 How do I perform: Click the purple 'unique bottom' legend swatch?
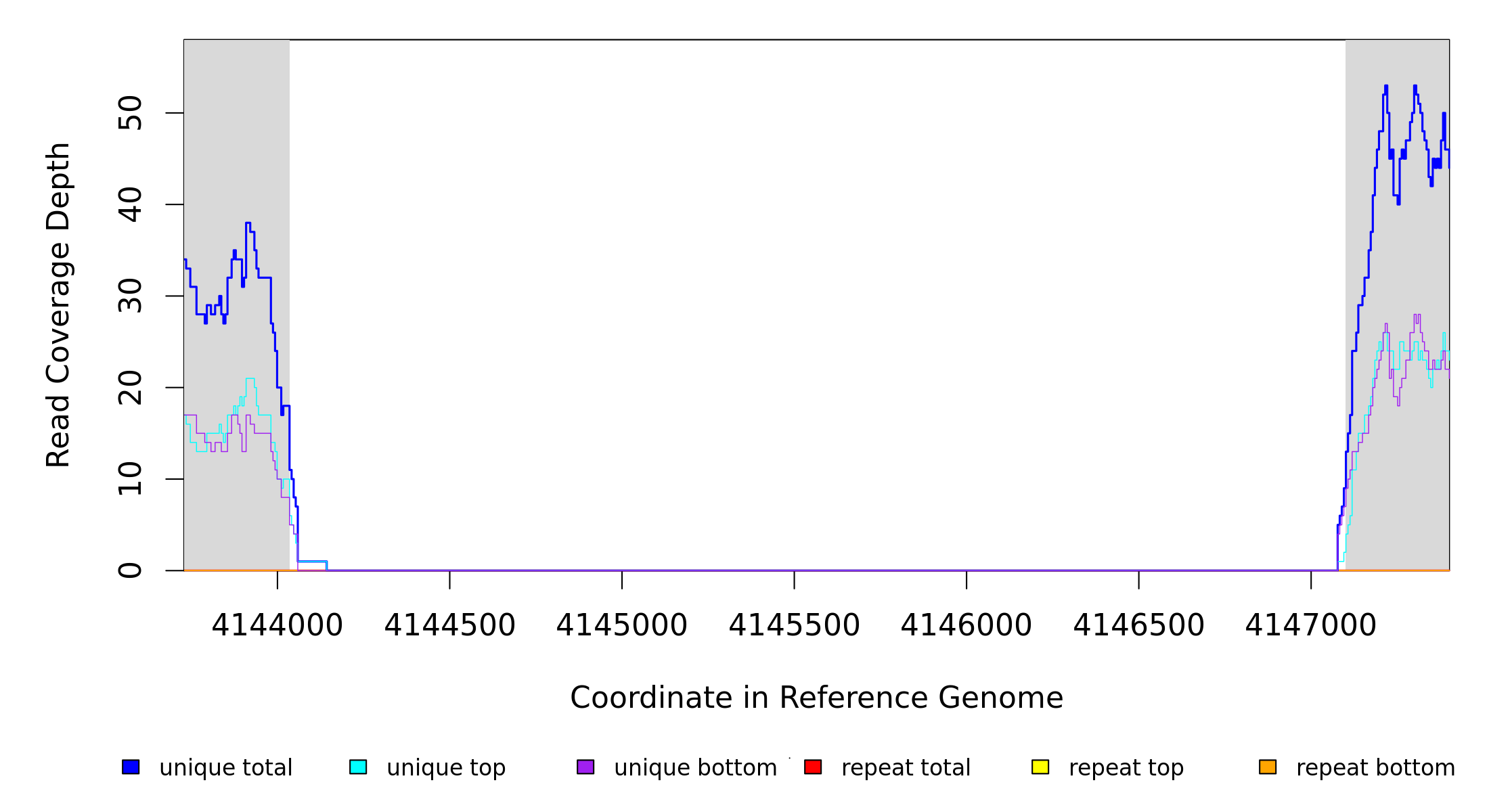pyautogui.click(x=585, y=767)
